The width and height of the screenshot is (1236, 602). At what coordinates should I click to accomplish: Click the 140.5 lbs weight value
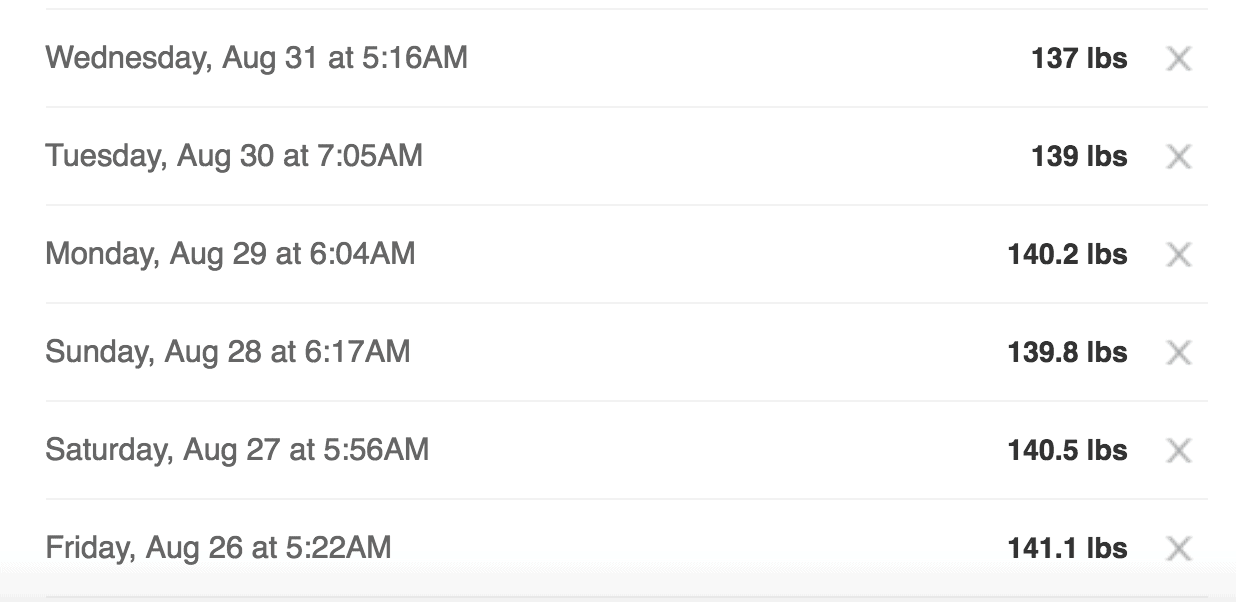click(x=1067, y=451)
